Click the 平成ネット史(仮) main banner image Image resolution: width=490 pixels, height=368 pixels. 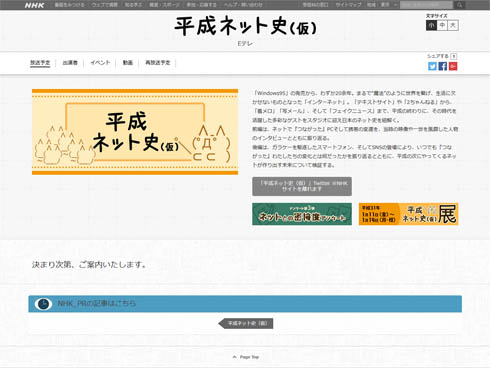point(135,132)
